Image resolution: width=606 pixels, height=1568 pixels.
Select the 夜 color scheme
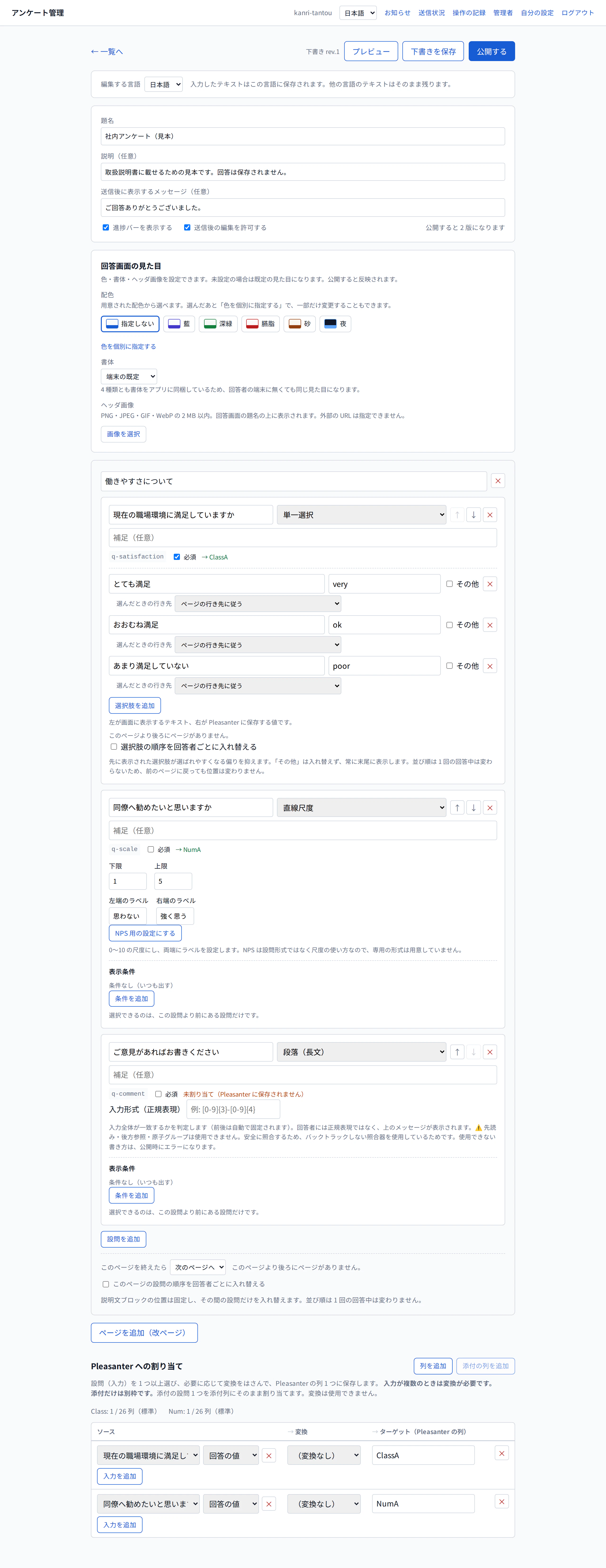[336, 324]
